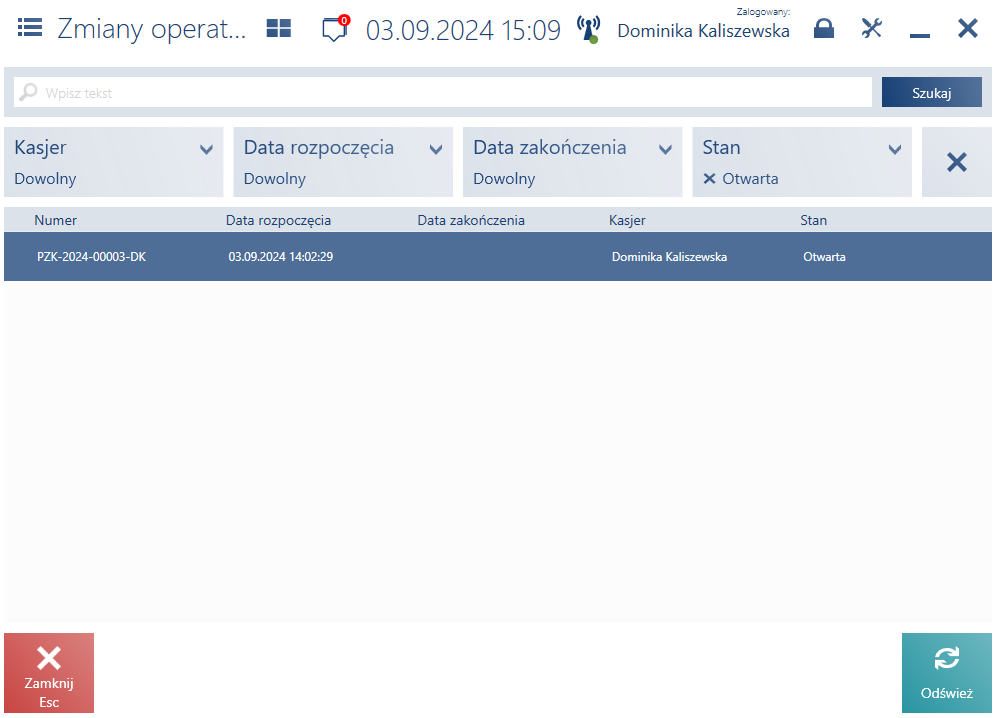
Task: Close the application with top X
Action: tap(967, 29)
